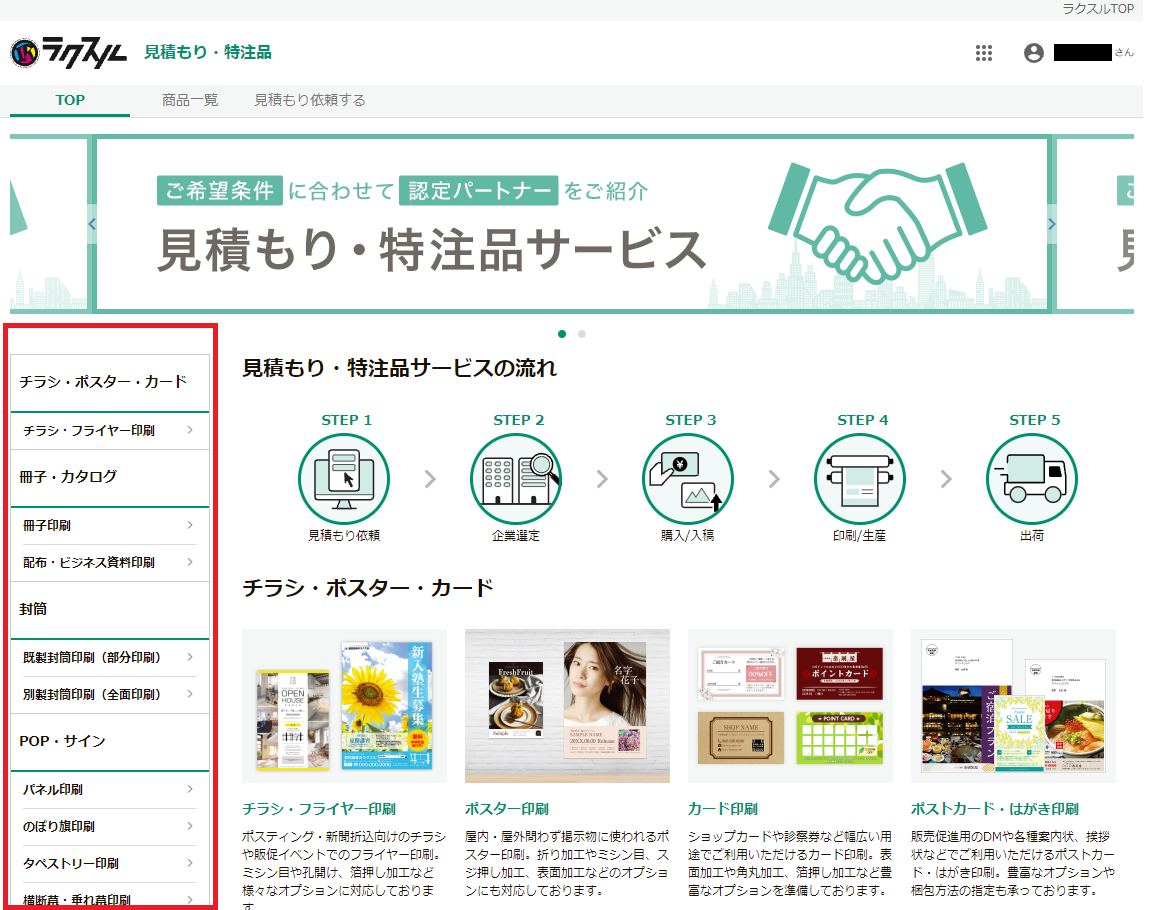Switch to the TOP tab
This screenshot has width=1152, height=910.
click(x=70, y=101)
